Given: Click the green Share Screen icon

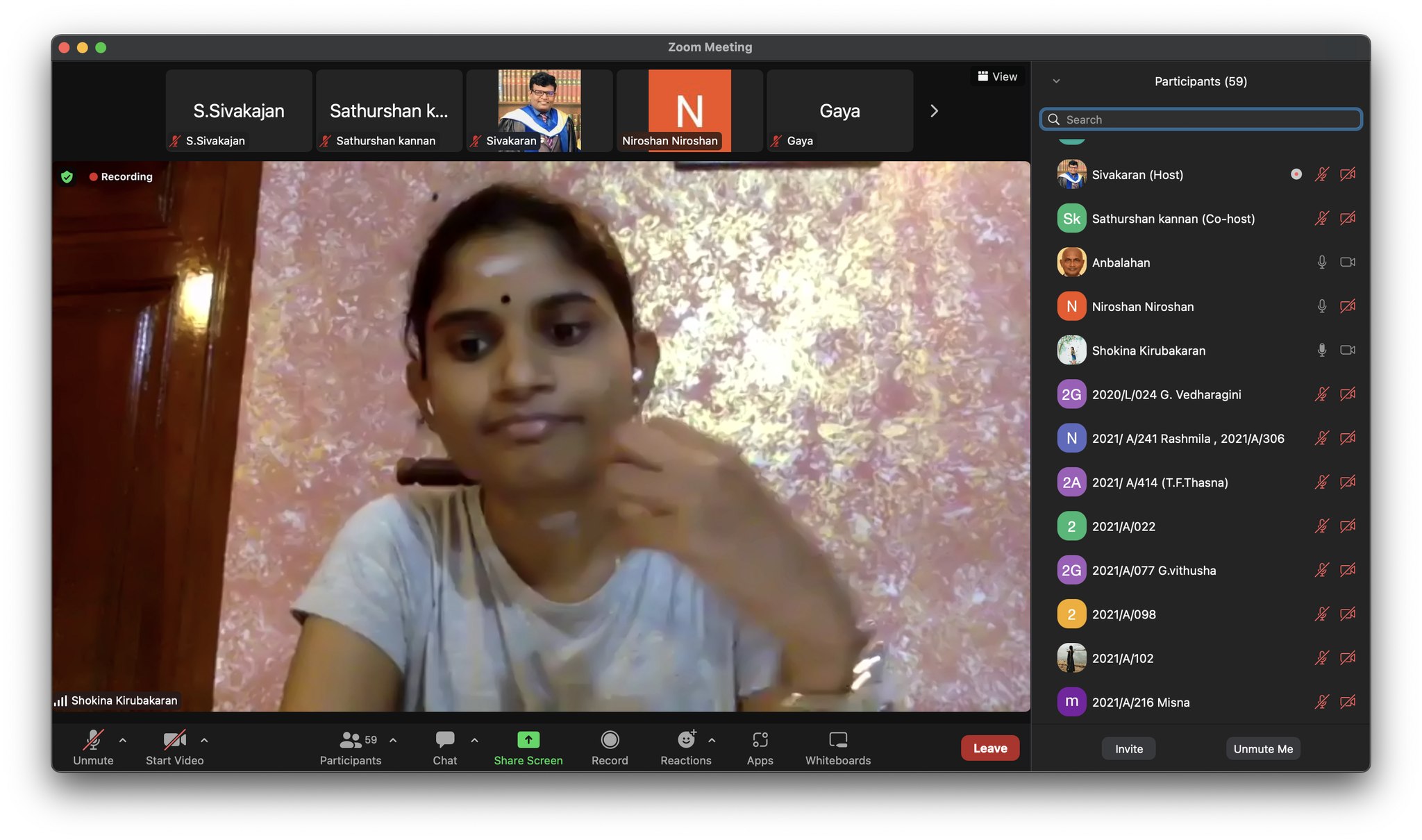Looking at the screenshot, I should pyautogui.click(x=528, y=740).
